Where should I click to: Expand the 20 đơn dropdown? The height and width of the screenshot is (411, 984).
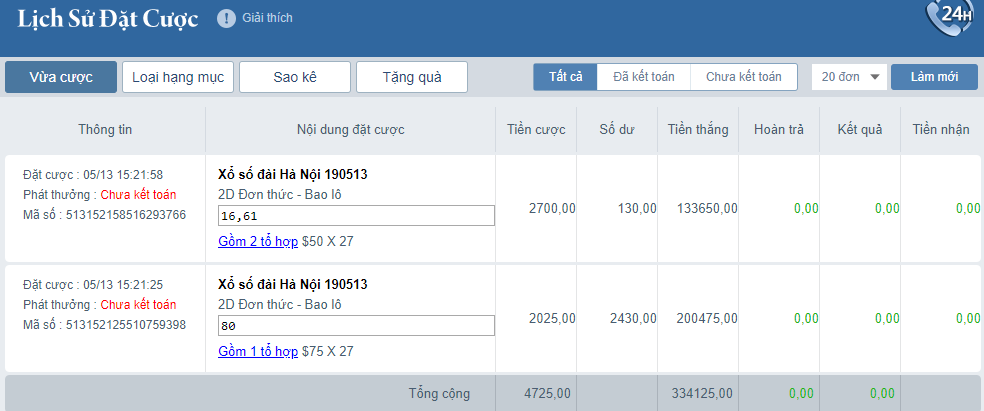pos(849,77)
